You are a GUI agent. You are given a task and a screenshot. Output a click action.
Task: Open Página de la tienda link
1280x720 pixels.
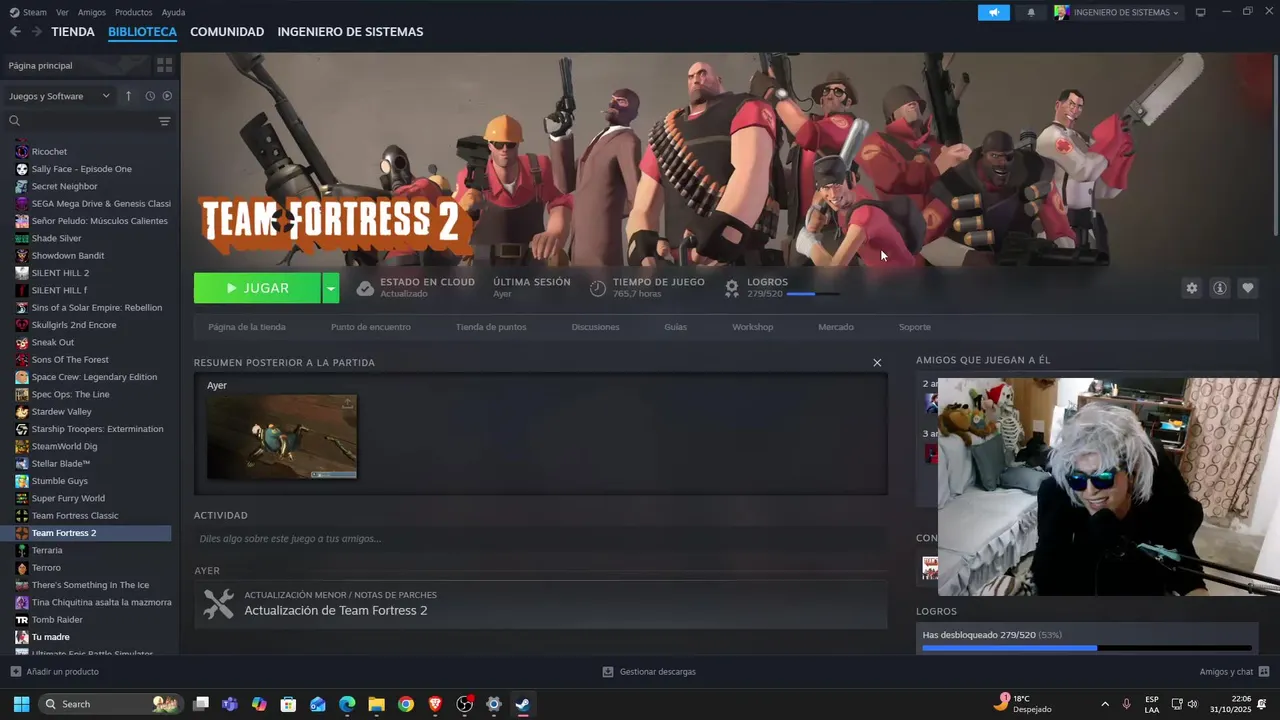(x=247, y=327)
